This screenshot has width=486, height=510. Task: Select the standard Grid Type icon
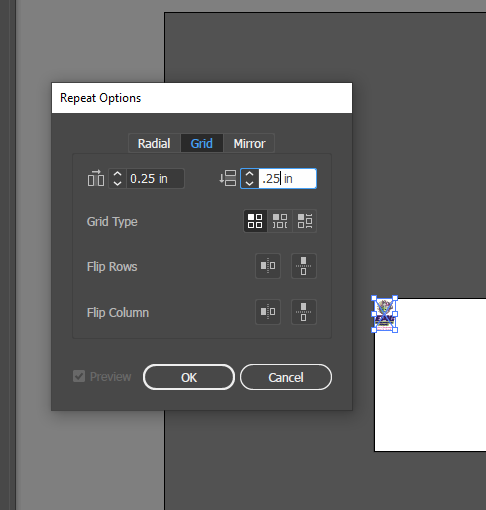point(255,221)
